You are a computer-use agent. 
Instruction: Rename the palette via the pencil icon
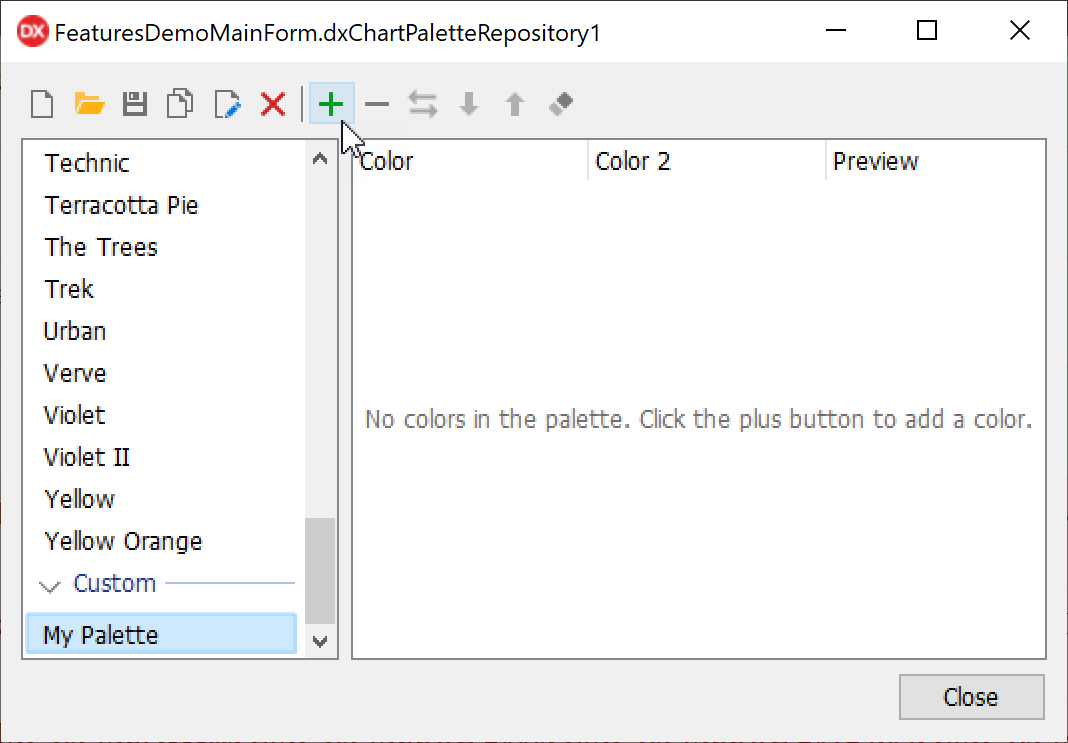click(x=228, y=104)
